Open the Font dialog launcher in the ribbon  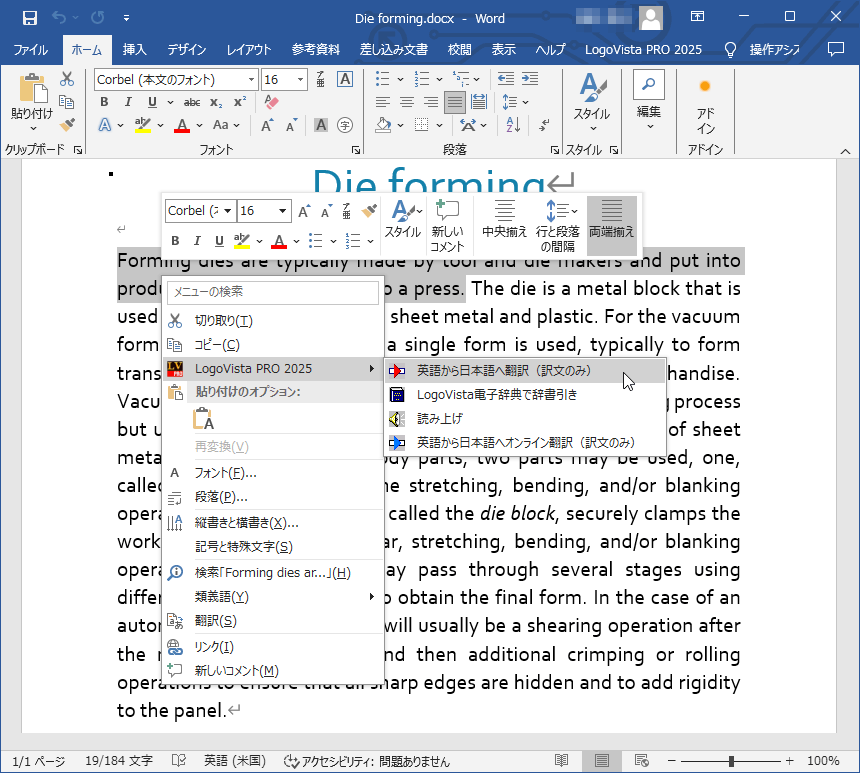pyautogui.click(x=356, y=150)
